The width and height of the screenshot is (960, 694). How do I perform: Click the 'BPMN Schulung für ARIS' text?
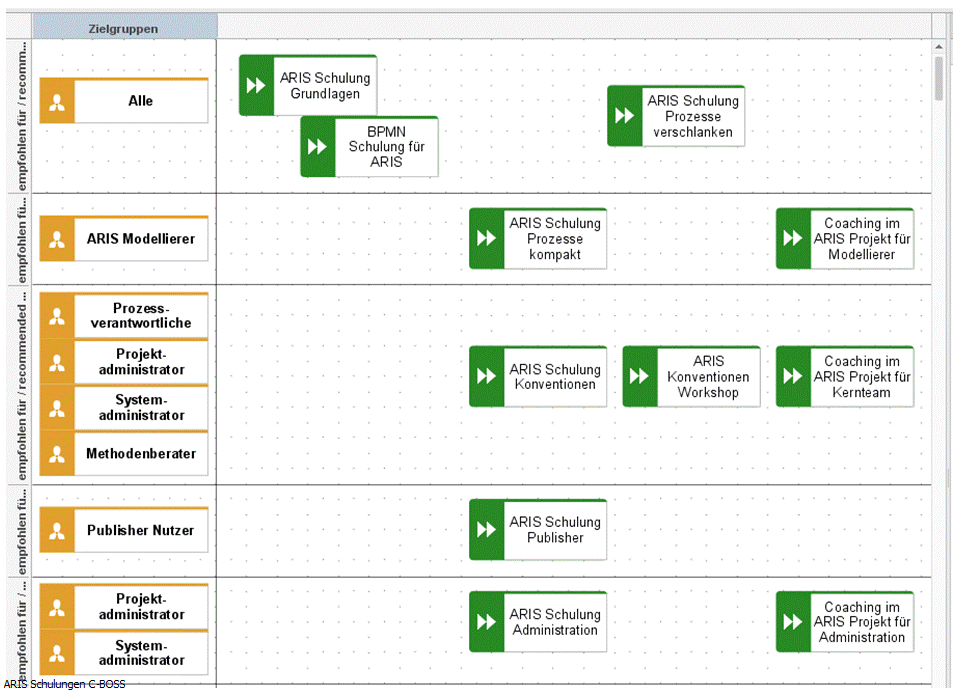[386, 147]
